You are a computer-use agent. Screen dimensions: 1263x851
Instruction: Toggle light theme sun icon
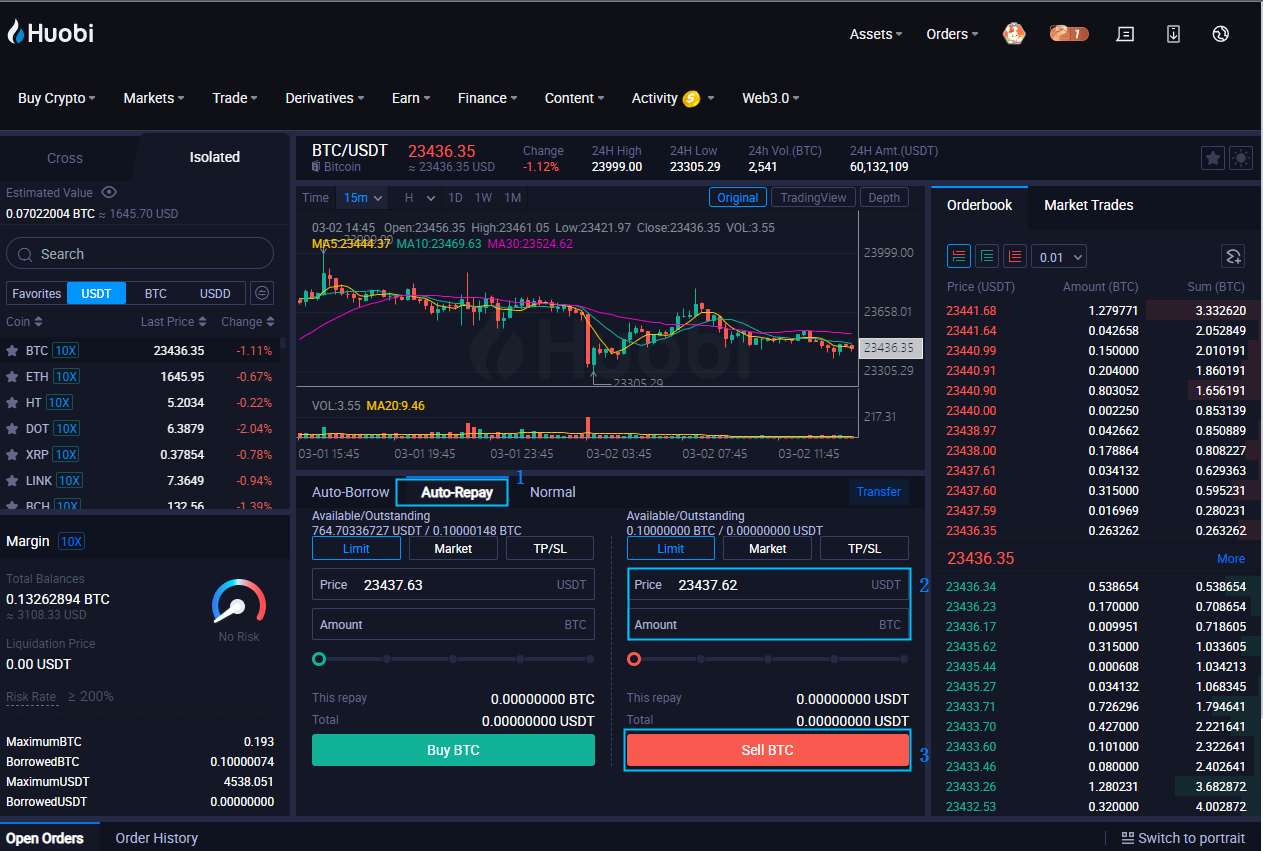point(1241,158)
